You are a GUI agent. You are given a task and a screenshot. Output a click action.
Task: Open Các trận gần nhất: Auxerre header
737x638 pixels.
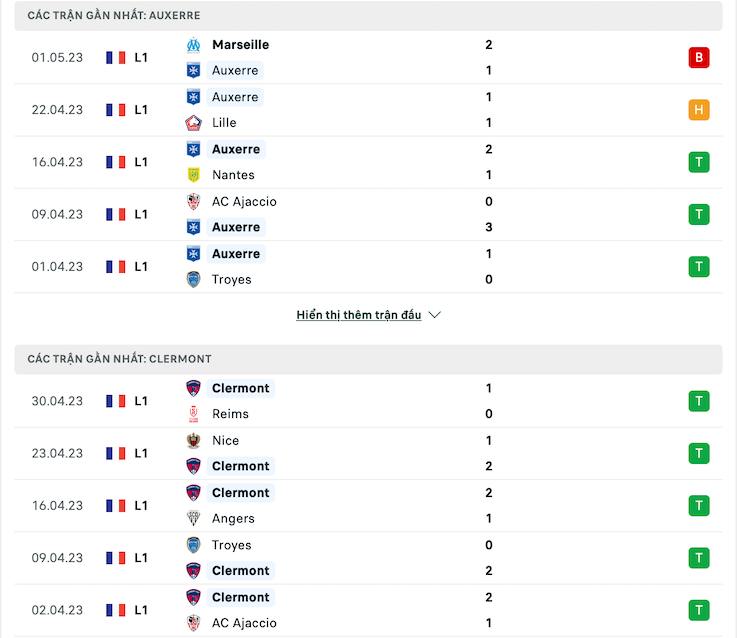coord(368,16)
